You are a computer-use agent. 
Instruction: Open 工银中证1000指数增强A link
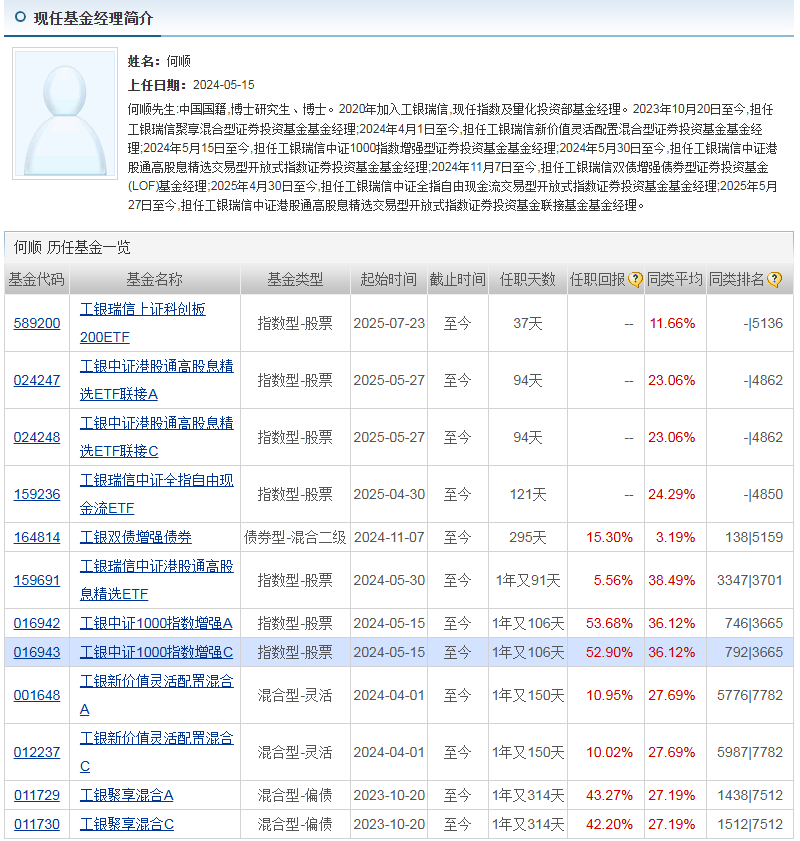156,623
